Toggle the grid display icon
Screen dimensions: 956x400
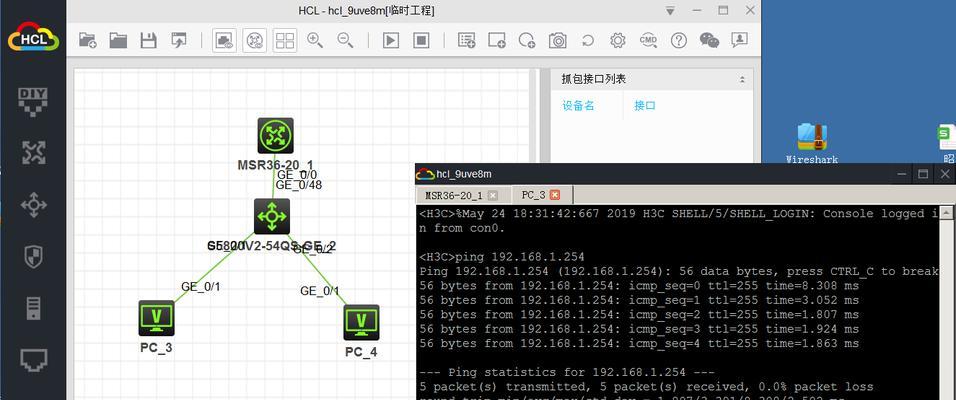coord(285,41)
